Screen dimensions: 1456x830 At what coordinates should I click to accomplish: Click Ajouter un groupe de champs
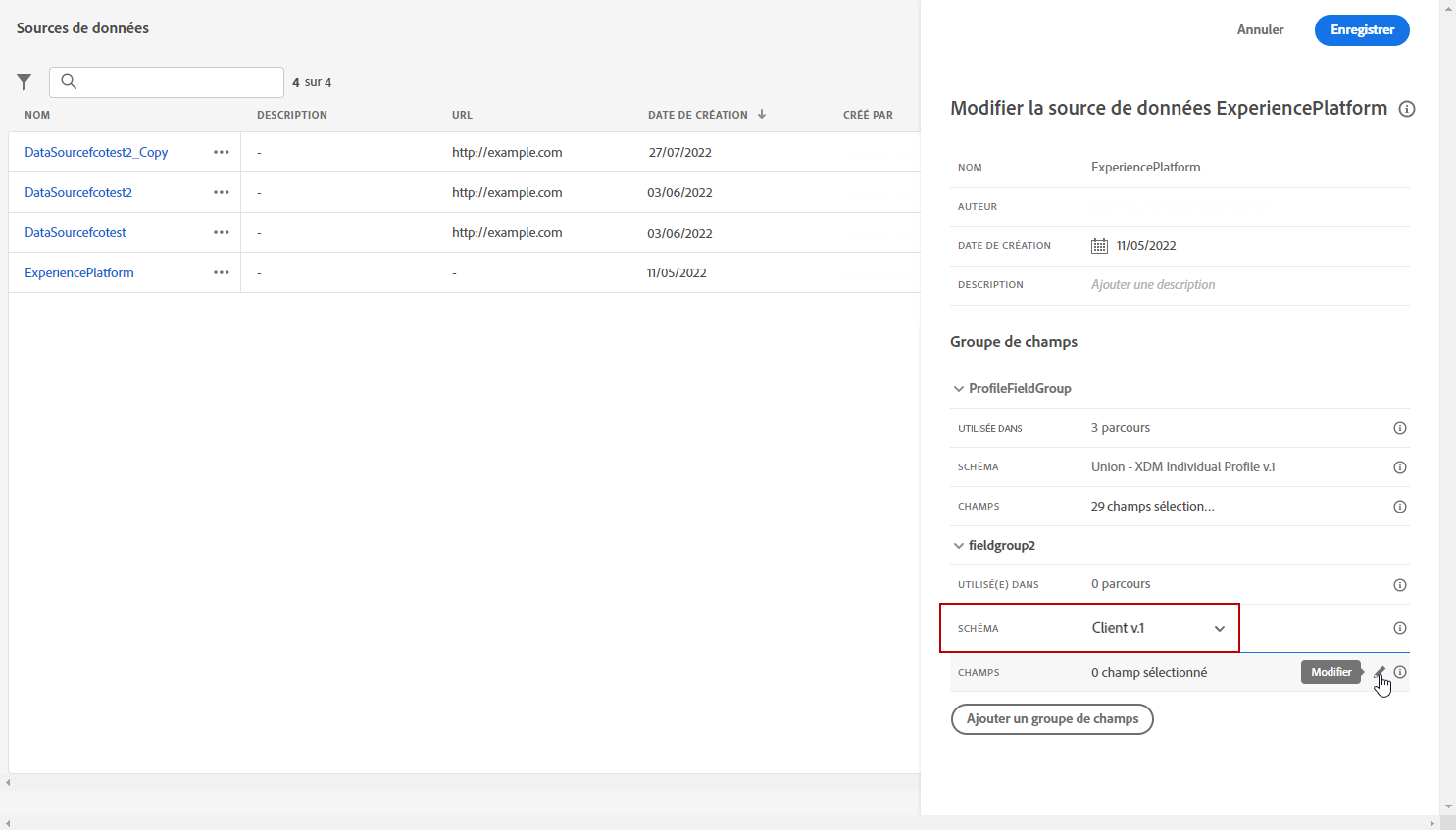(x=1052, y=719)
